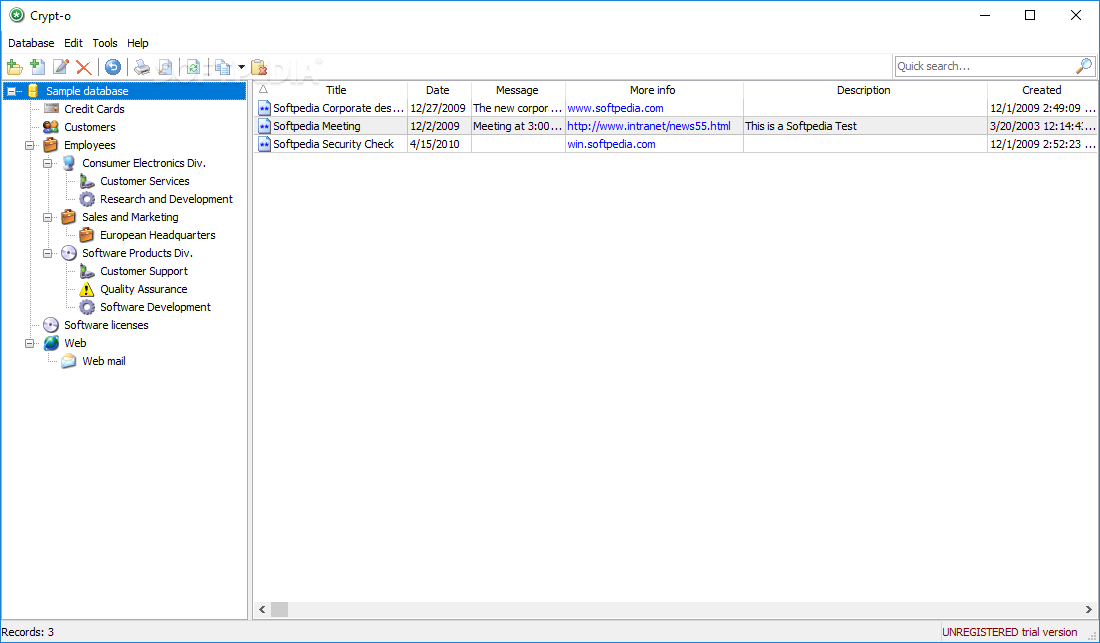Viewport: 1100px width, 643px height.
Task: Open the copy dropdown arrow in toolbar
Action: coord(241,67)
